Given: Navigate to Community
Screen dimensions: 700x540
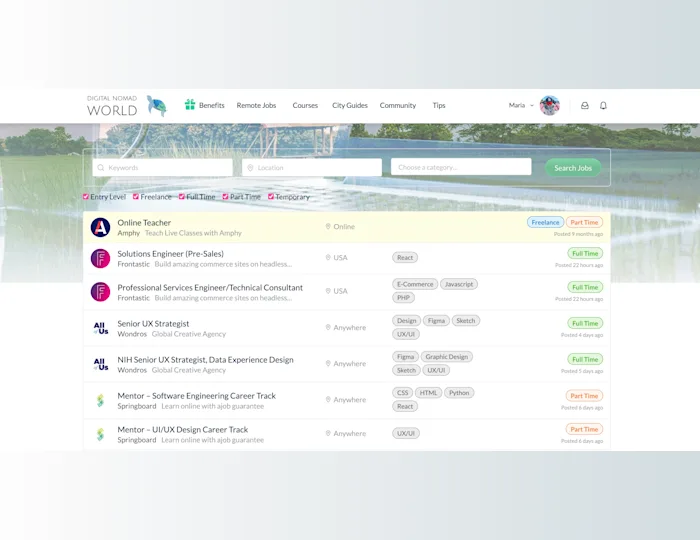Looking at the screenshot, I should point(398,105).
